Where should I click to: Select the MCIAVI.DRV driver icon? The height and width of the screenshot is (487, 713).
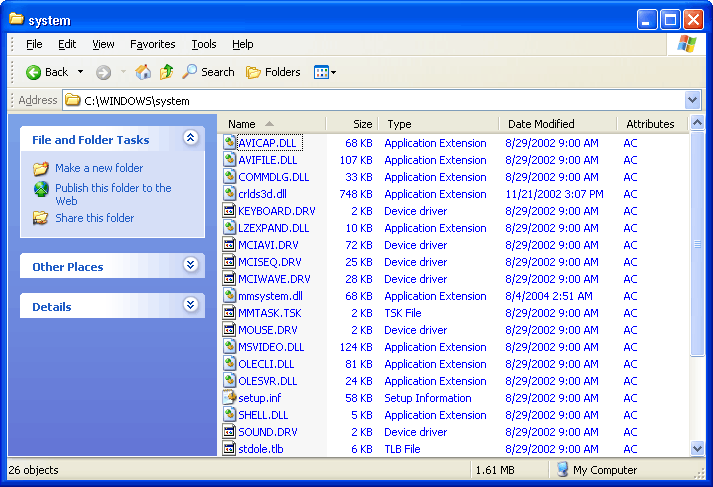(230, 244)
